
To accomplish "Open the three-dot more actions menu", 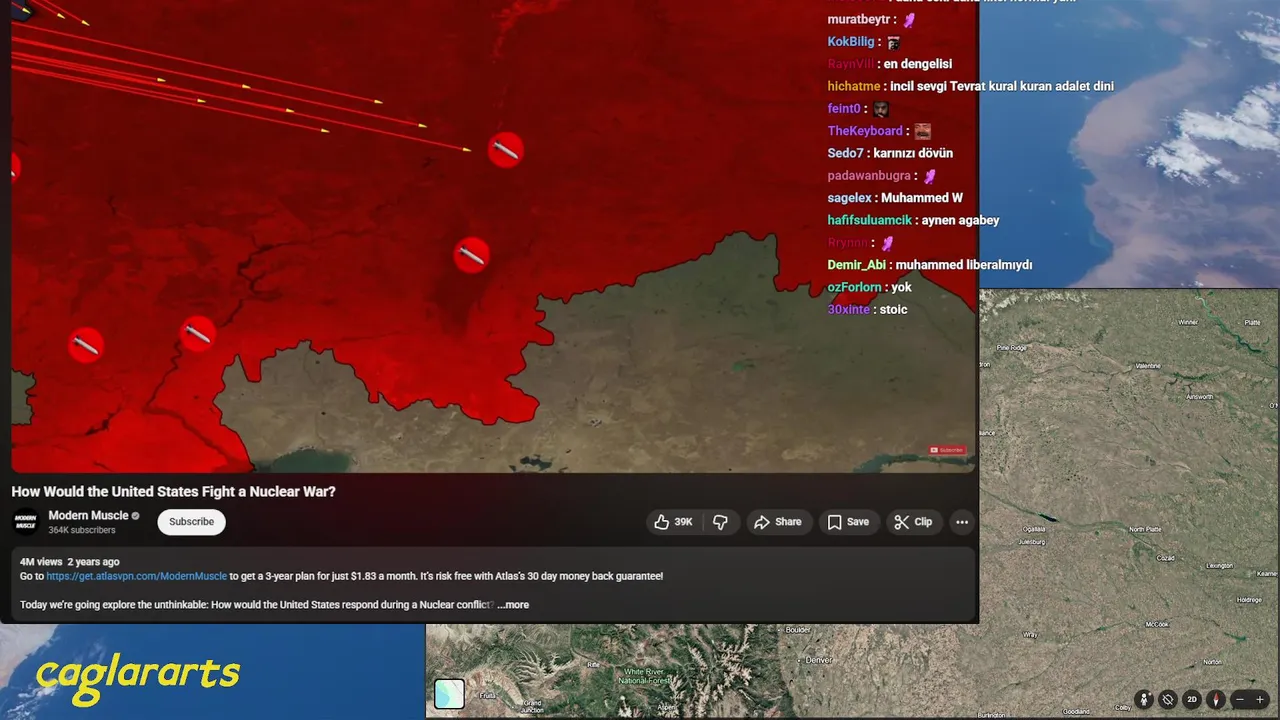I will point(962,522).
